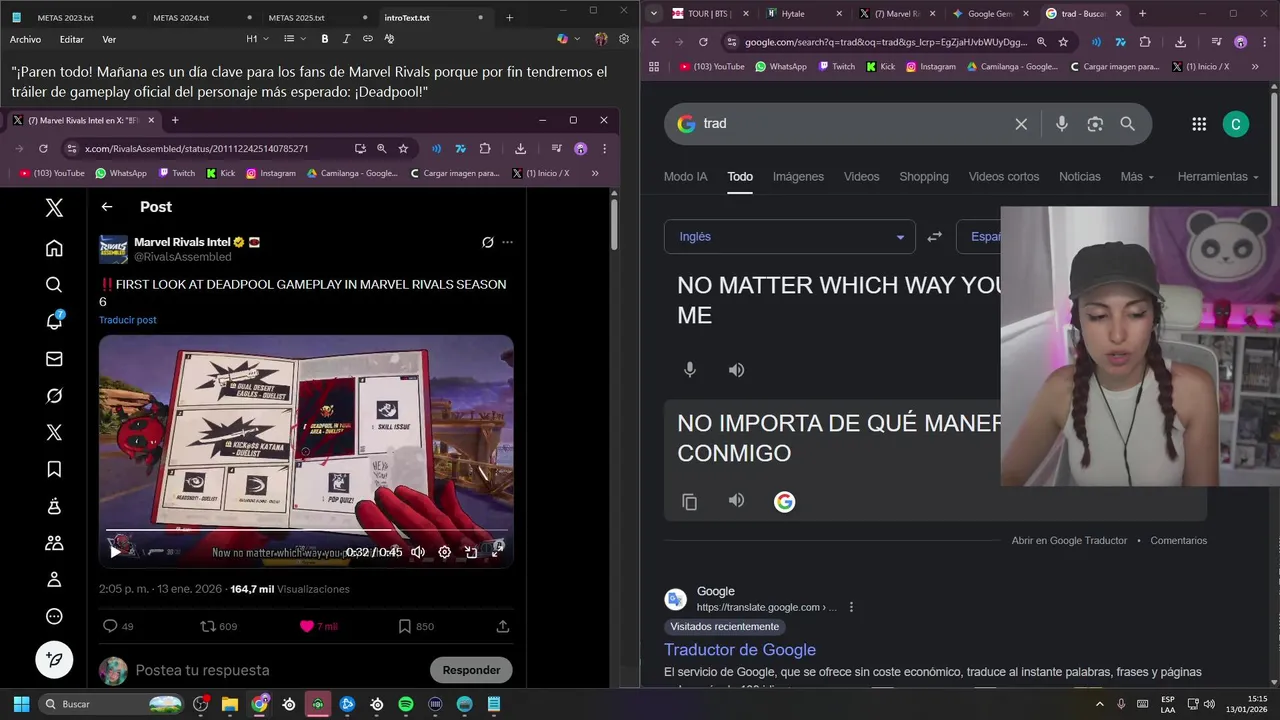
Task: Toggle bold in Notepad toolbar
Action: click(325, 39)
